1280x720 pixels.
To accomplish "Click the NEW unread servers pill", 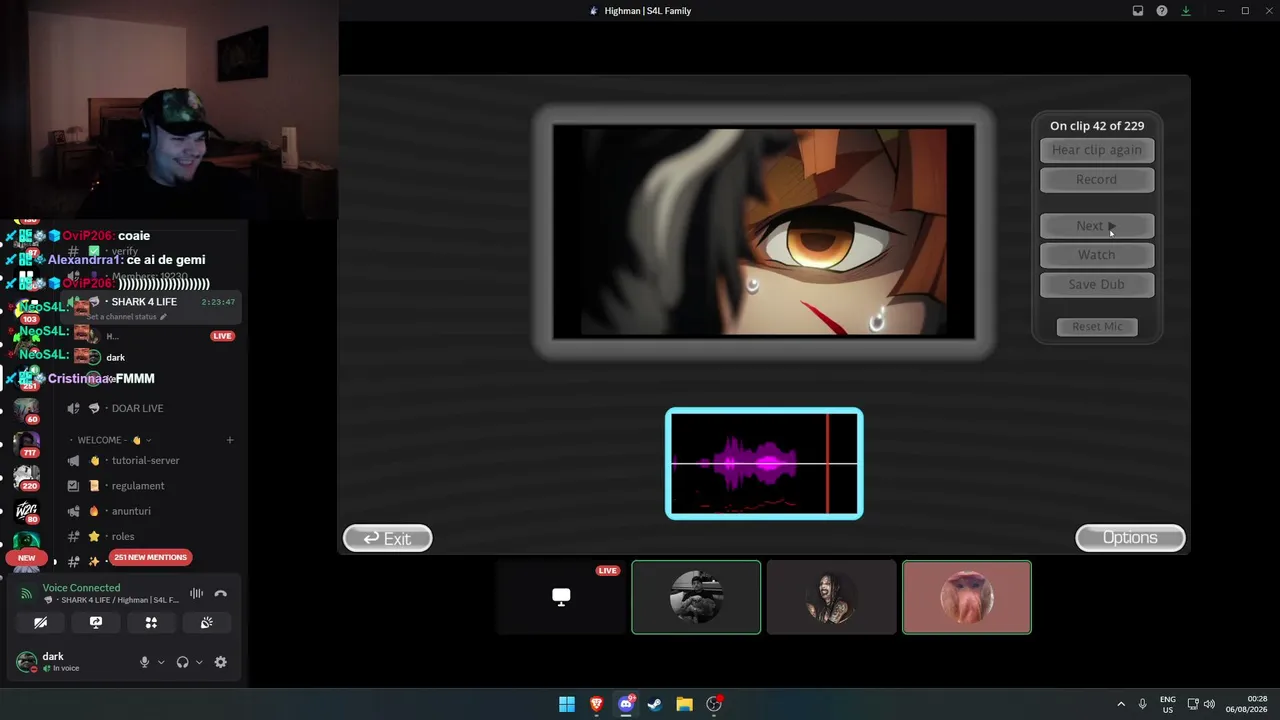I will pyautogui.click(x=27, y=558).
